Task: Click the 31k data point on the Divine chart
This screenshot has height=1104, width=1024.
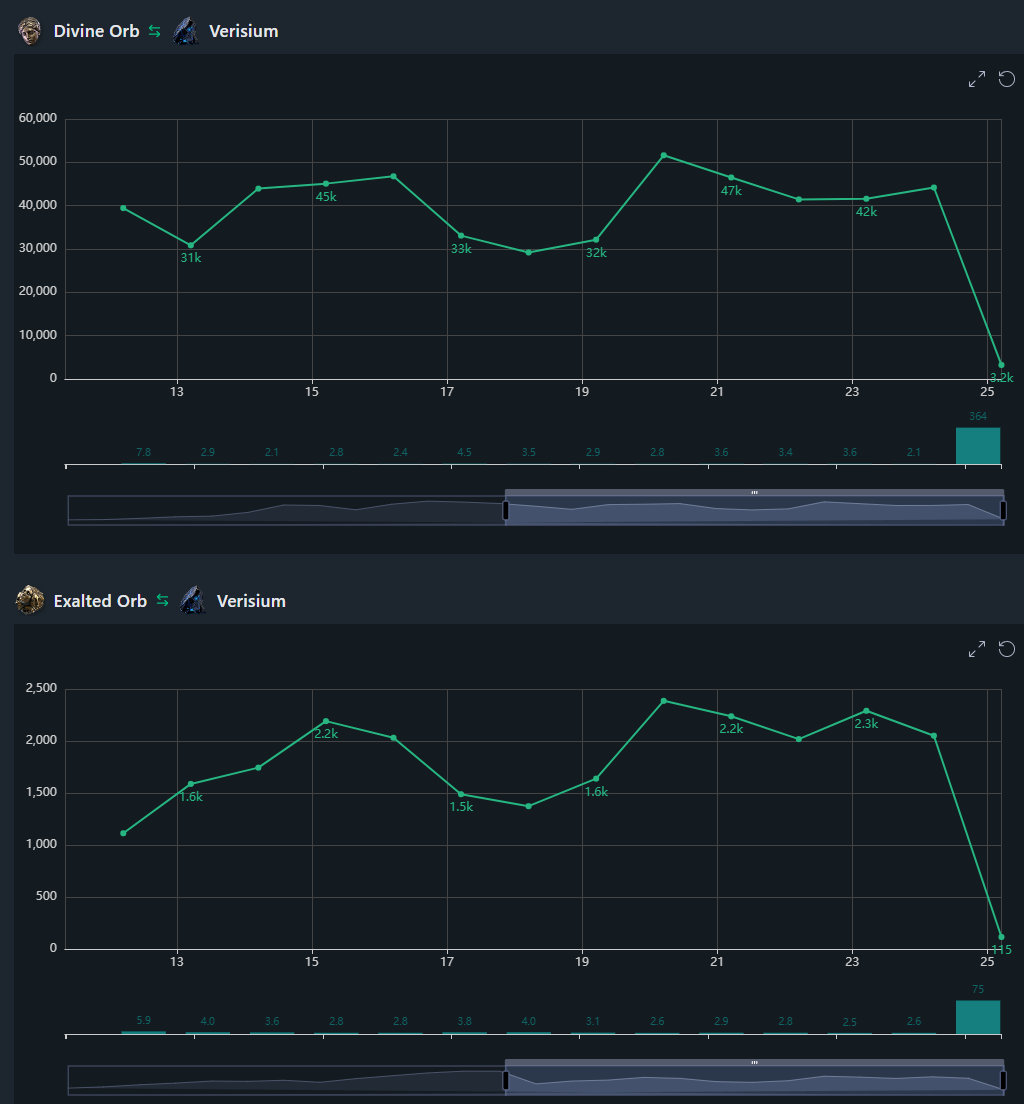Action: (191, 246)
